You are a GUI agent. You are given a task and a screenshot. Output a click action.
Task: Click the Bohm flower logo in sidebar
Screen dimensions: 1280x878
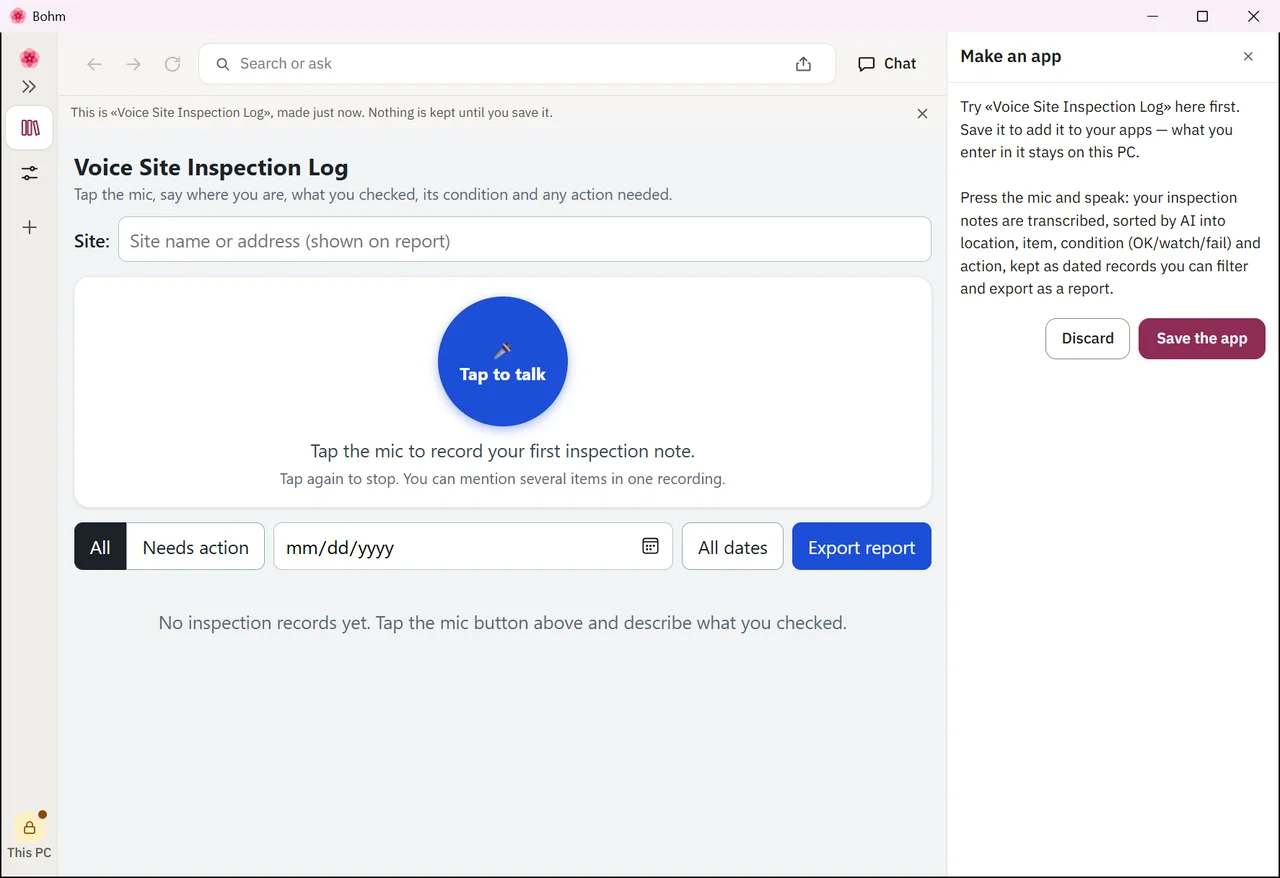[x=29, y=58]
